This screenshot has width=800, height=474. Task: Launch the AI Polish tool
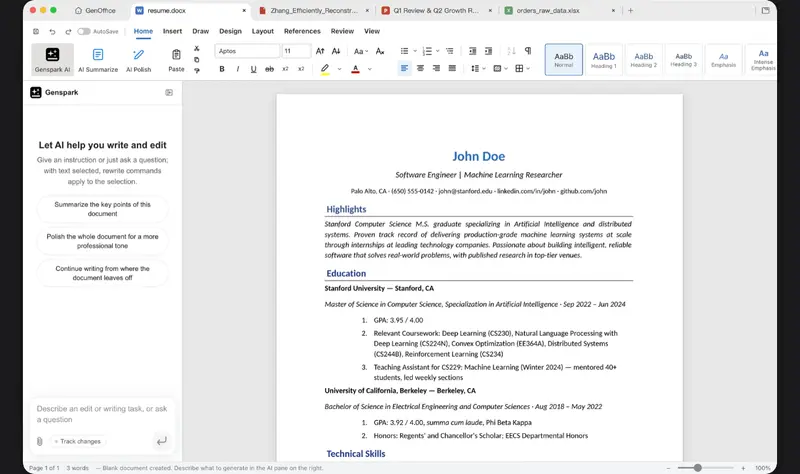138,59
